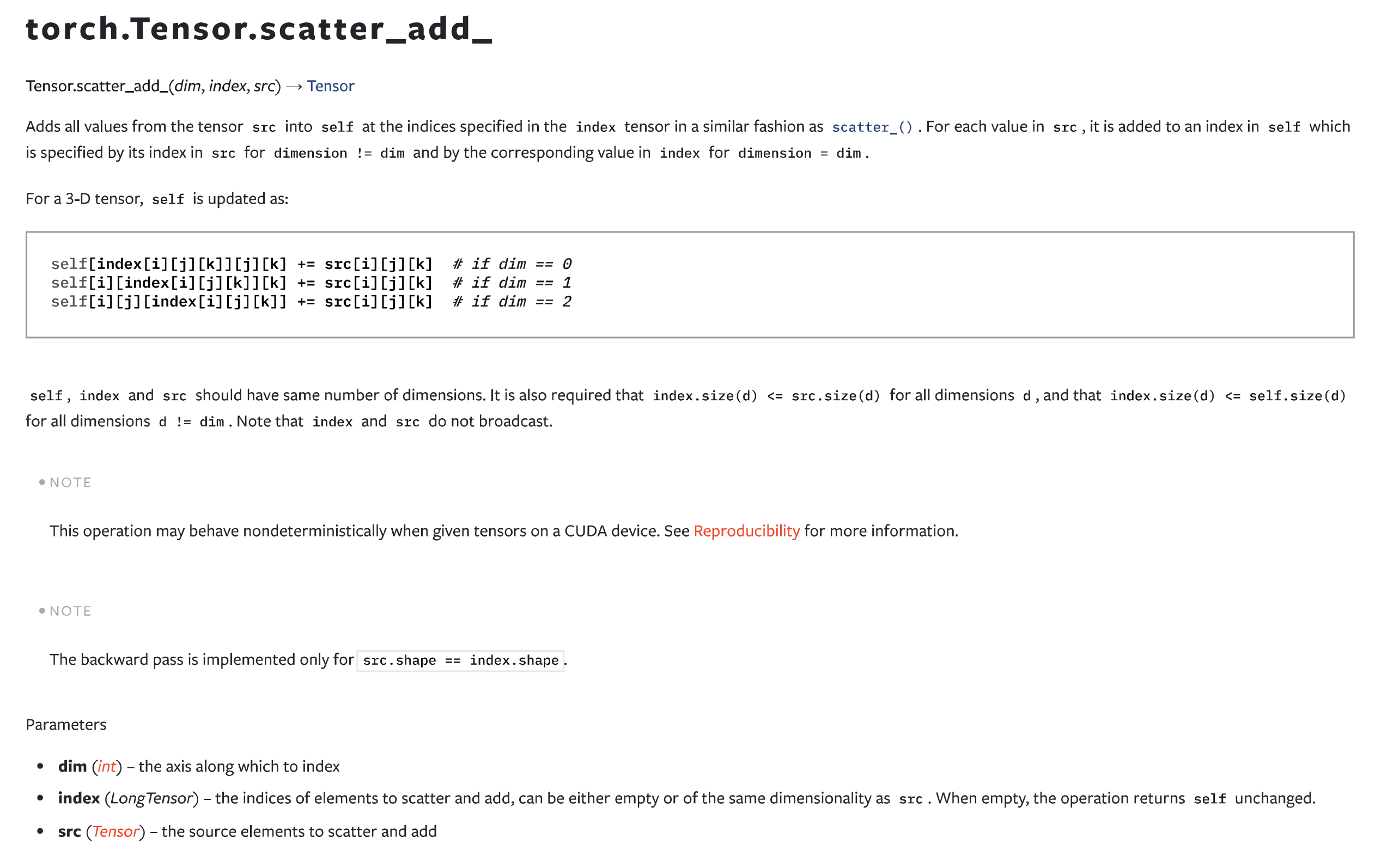This screenshot has height=868, width=1381.
Task: Click the src.shape == index.shape code snippet
Action: (460, 661)
